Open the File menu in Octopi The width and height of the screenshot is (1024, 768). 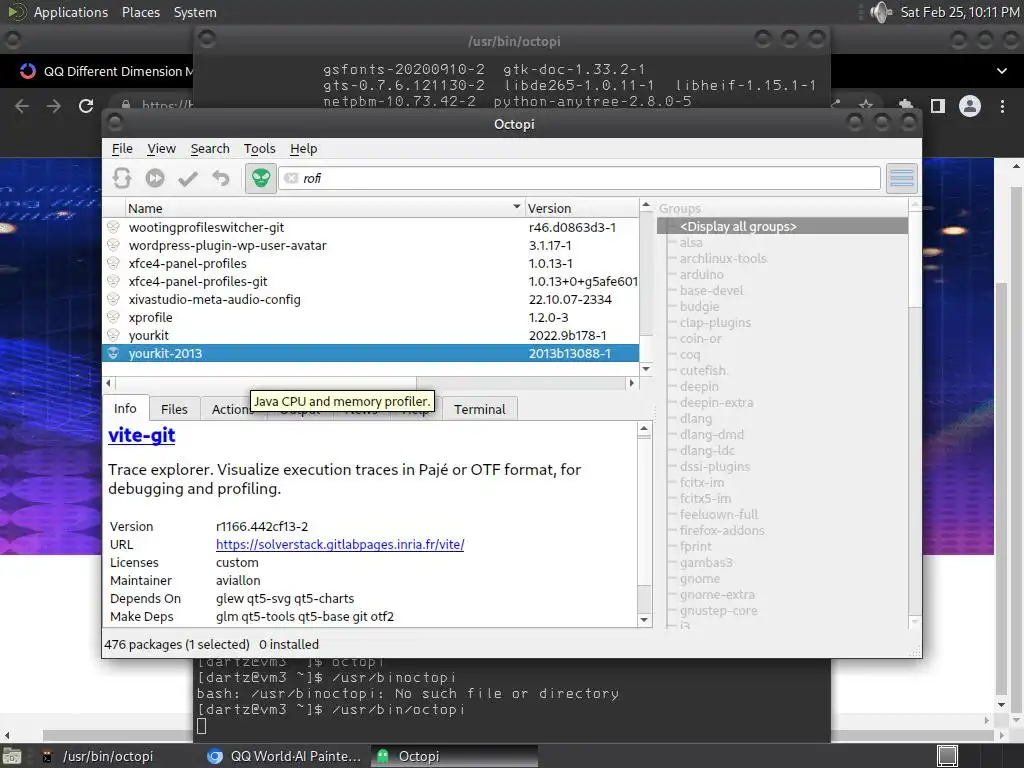coord(122,149)
